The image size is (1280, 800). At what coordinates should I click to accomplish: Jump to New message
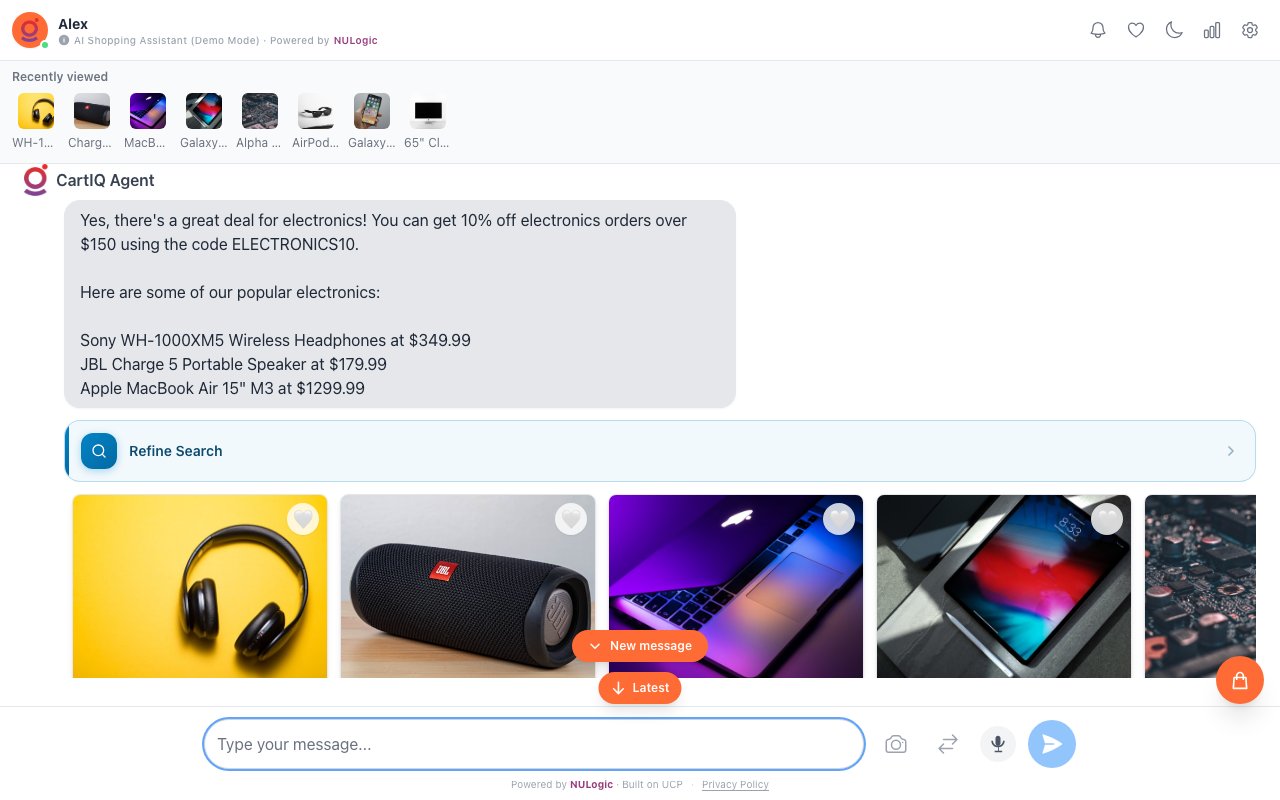[640, 646]
